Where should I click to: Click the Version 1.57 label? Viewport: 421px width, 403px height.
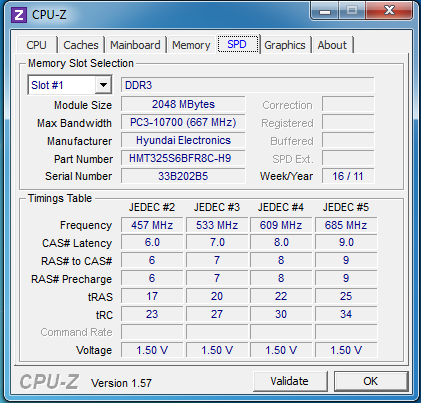pyautogui.click(x=121, y=383)
